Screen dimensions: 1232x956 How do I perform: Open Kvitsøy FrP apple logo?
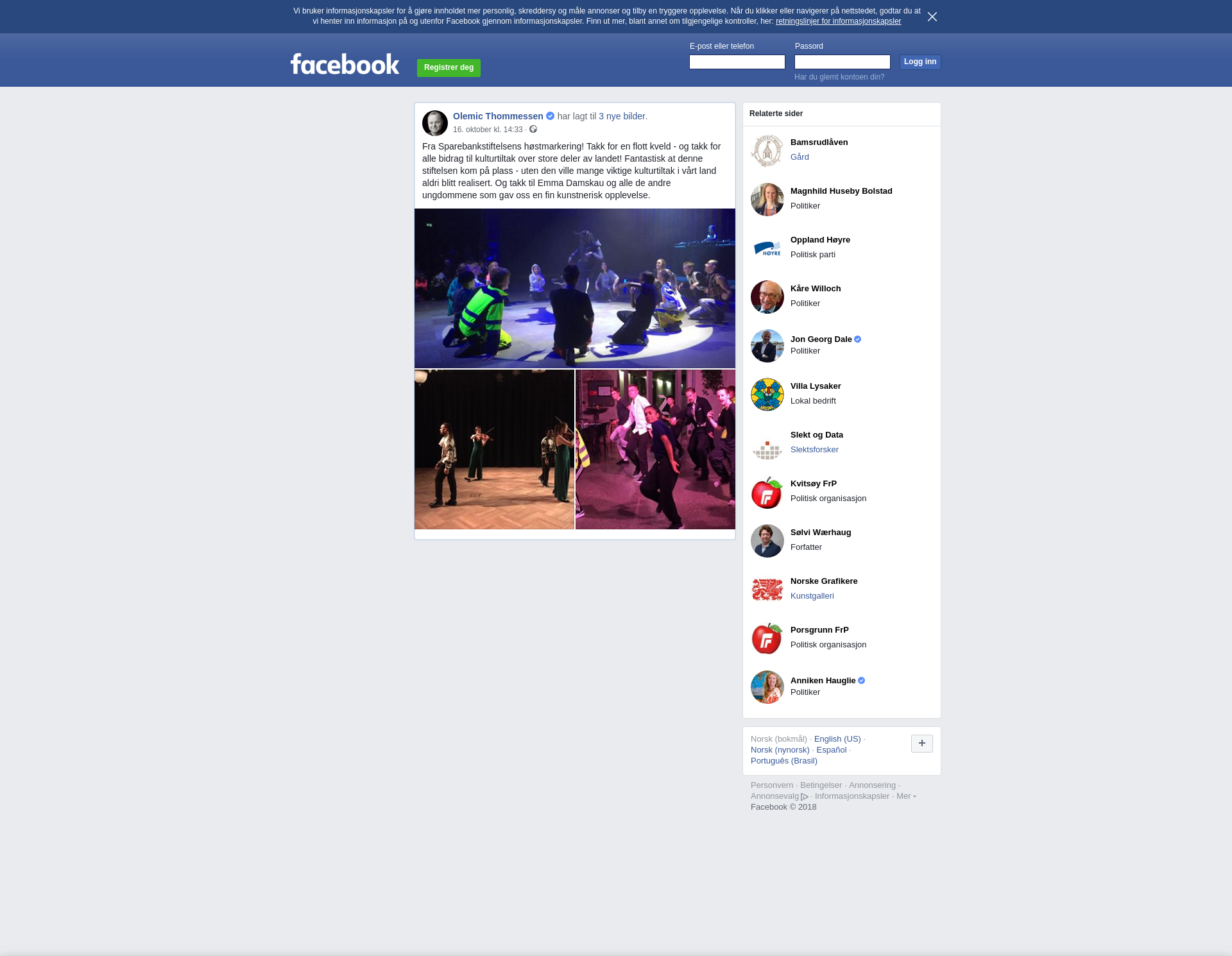[767, 492]
